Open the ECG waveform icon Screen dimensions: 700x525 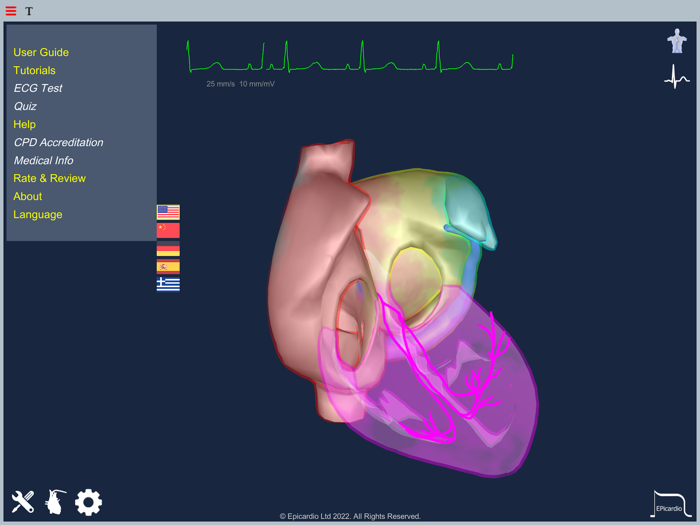[x=677, y=77]
